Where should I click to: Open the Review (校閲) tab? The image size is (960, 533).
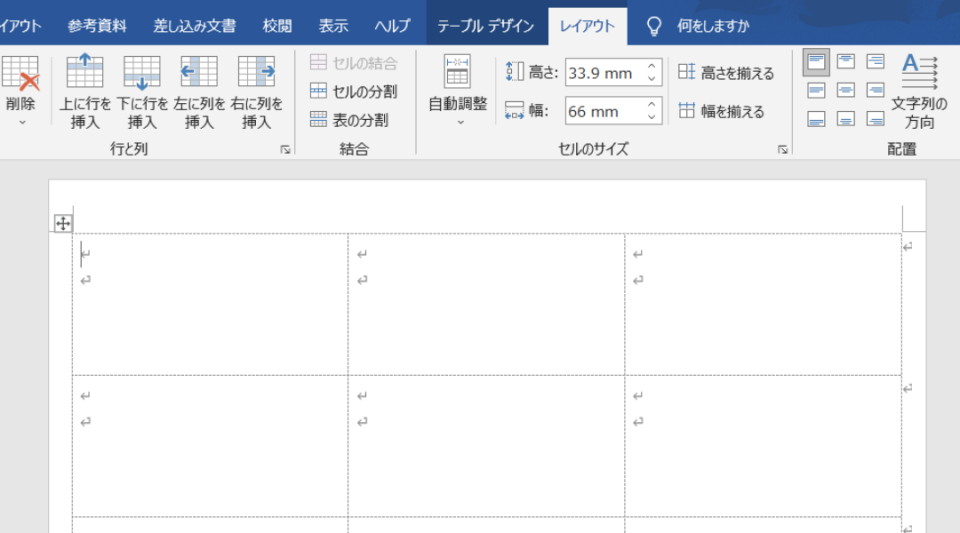[277, 26]
